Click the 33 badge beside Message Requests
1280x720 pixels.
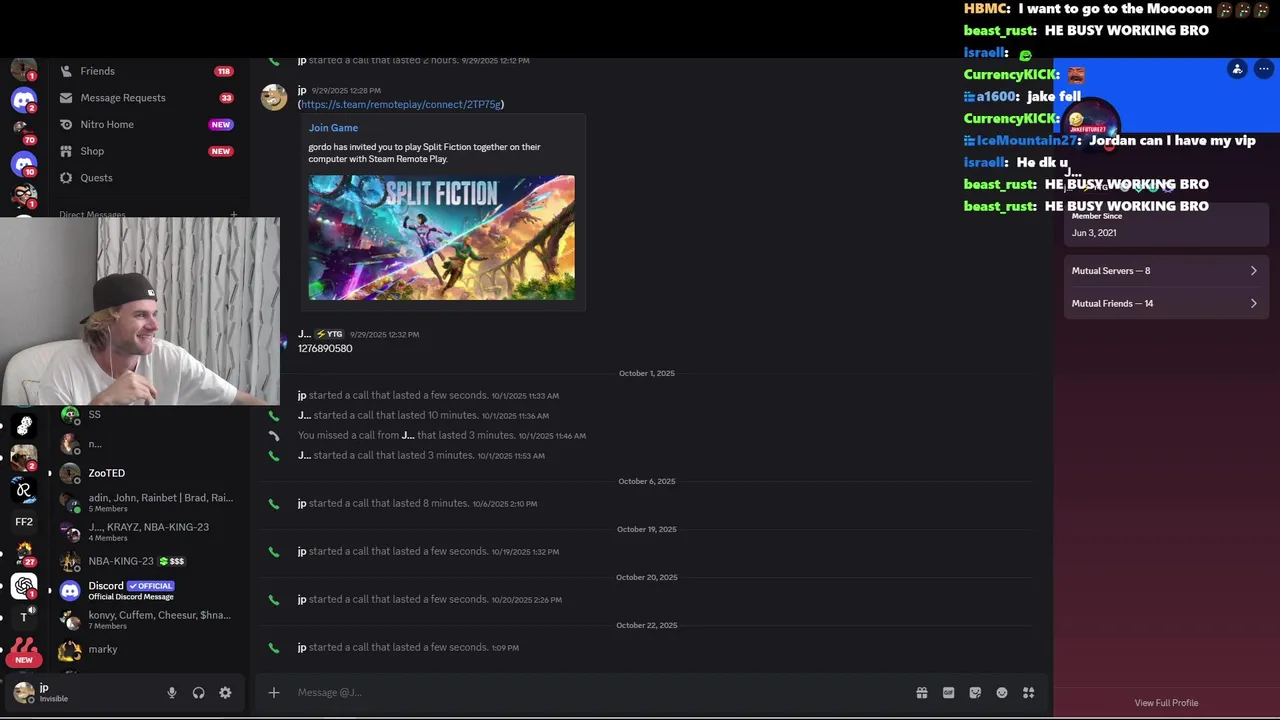226,98
